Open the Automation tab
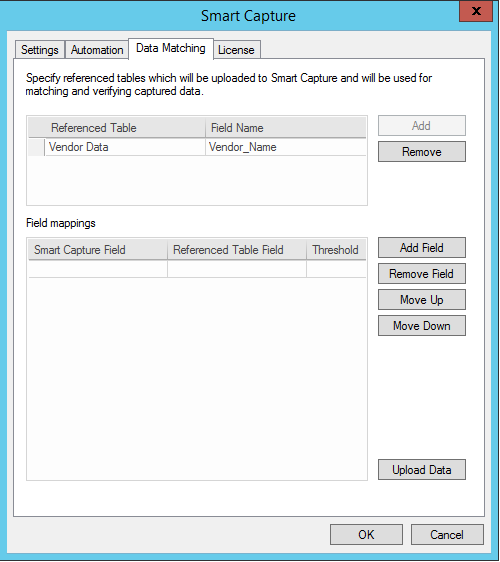Image resolution: width=500 pixels, height=562 pixels. pos(97,49)
